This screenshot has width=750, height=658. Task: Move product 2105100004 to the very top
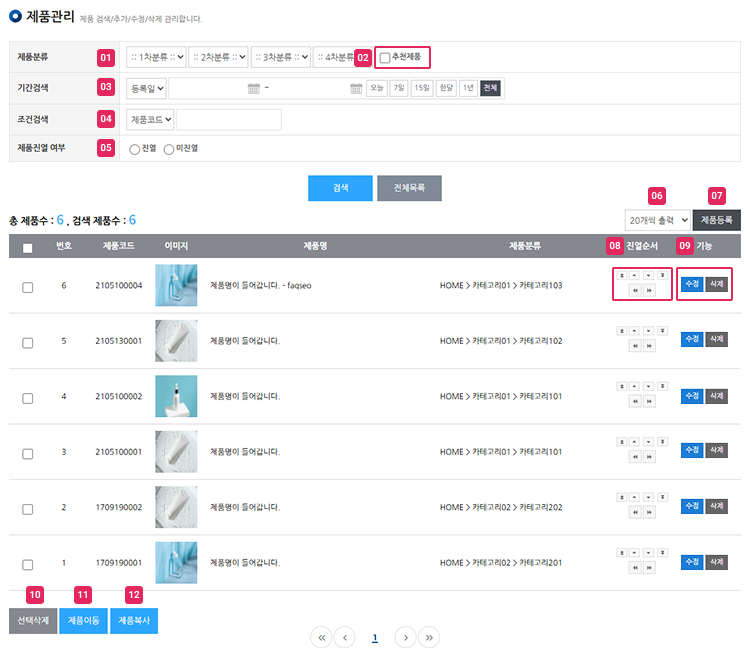(x=621, y=275)
